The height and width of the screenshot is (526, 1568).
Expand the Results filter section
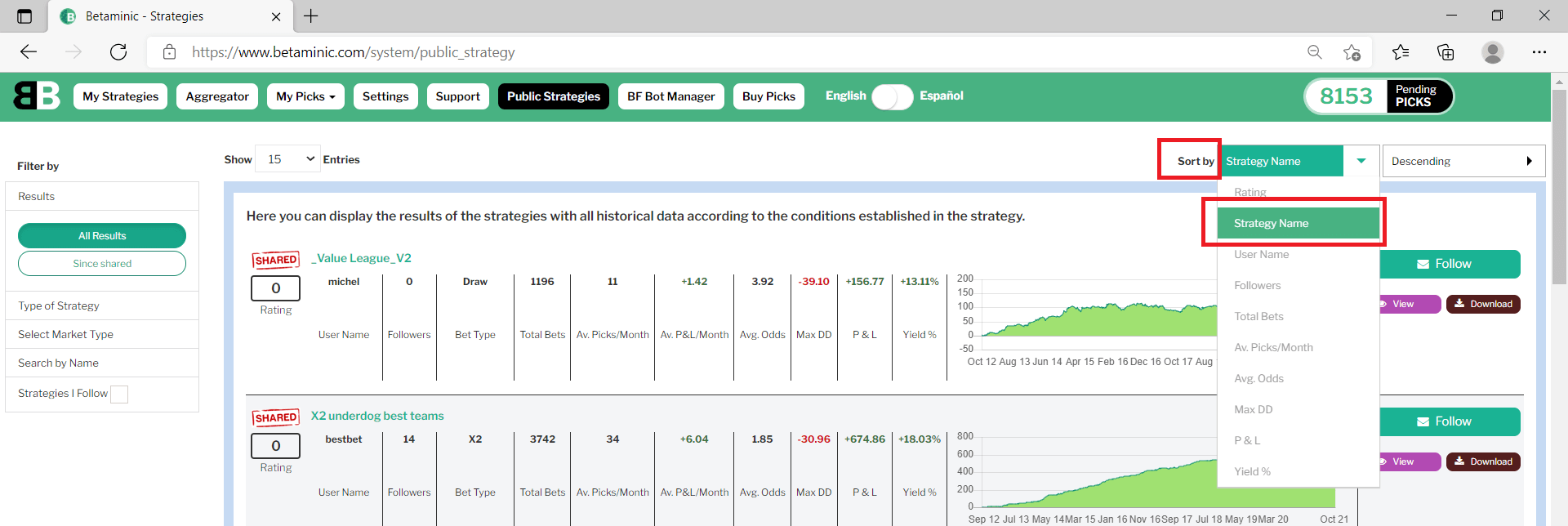point(102,196)
